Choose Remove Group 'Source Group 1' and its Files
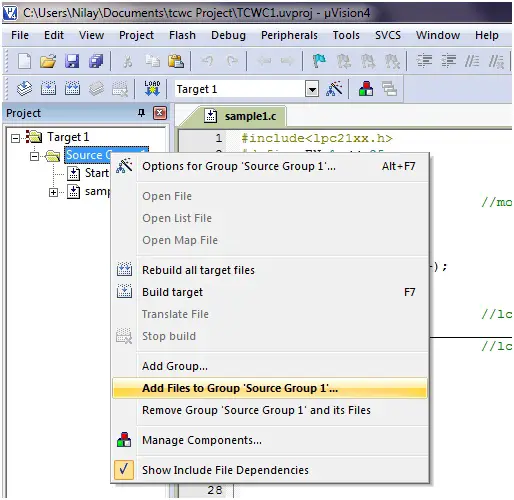Viewport: 514px width, 500px height. [x=270, y=410]
